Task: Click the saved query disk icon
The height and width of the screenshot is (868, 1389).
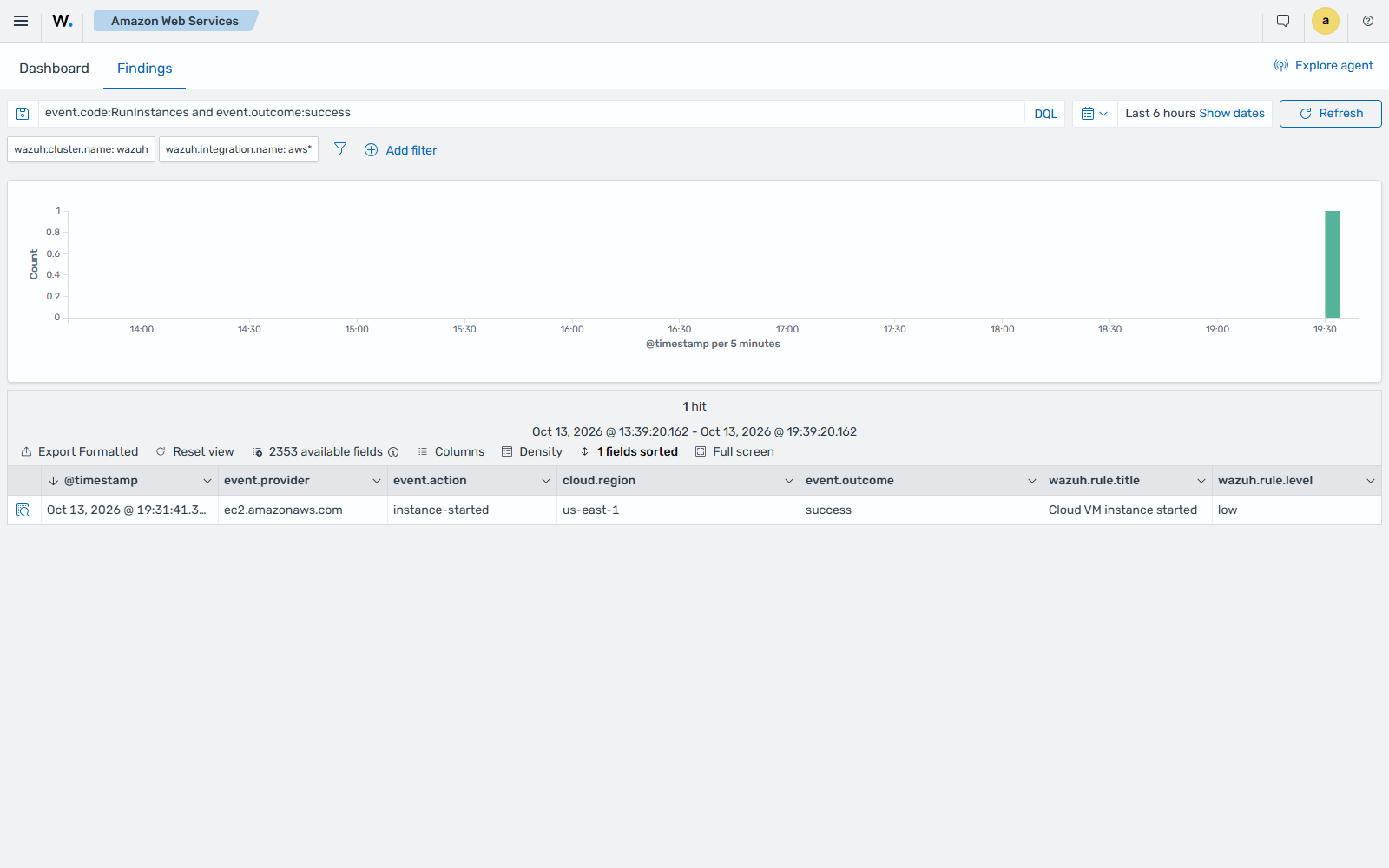Action: [x=23, y=114]
